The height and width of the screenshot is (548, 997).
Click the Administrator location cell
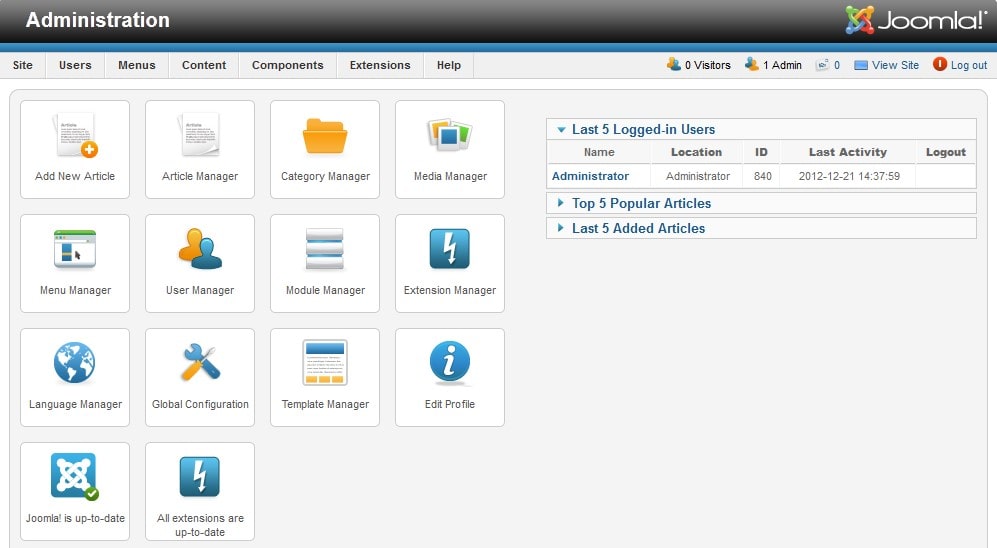(698, 176)
